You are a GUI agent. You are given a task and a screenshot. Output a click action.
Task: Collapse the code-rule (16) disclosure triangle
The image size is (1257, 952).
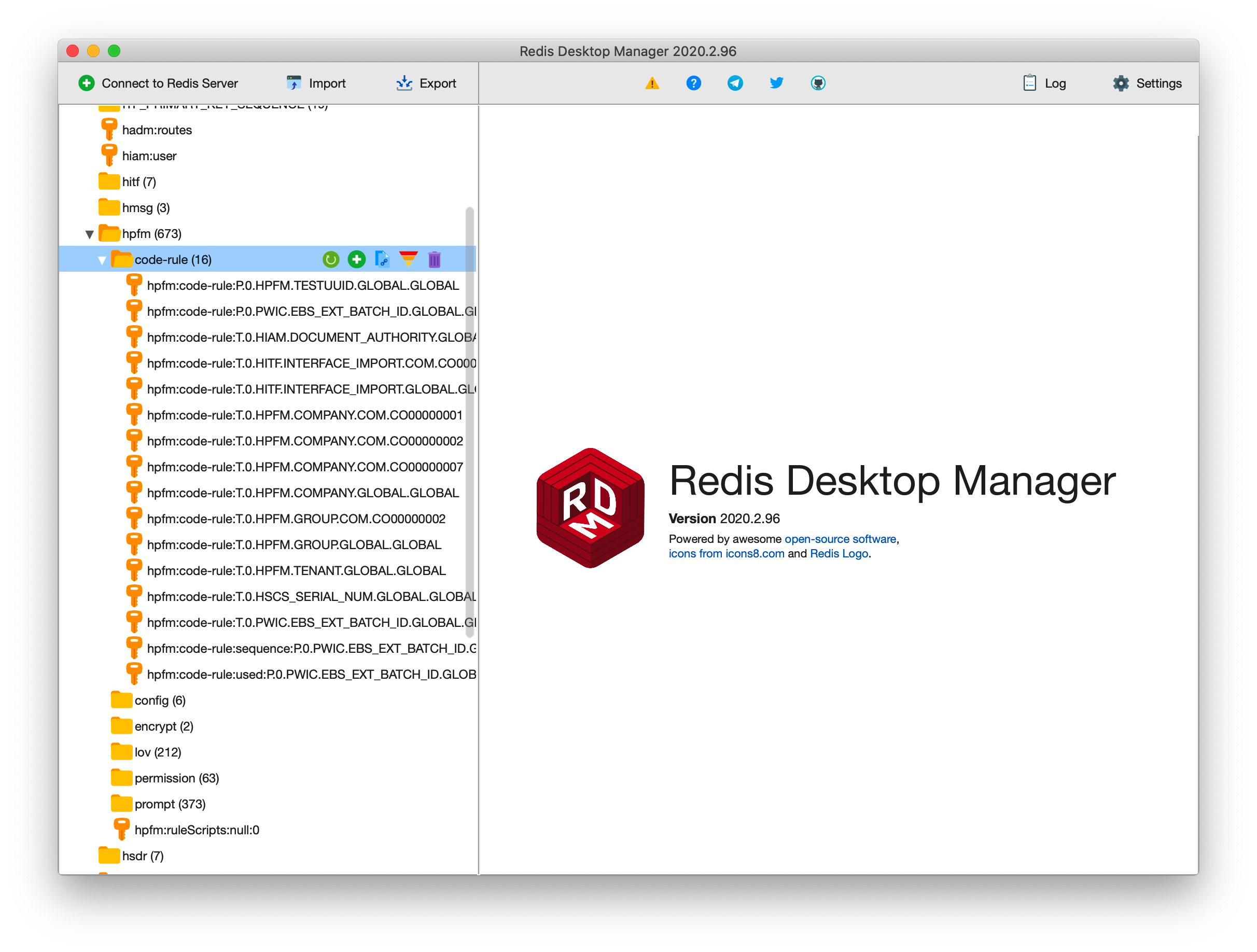[102, 260]
